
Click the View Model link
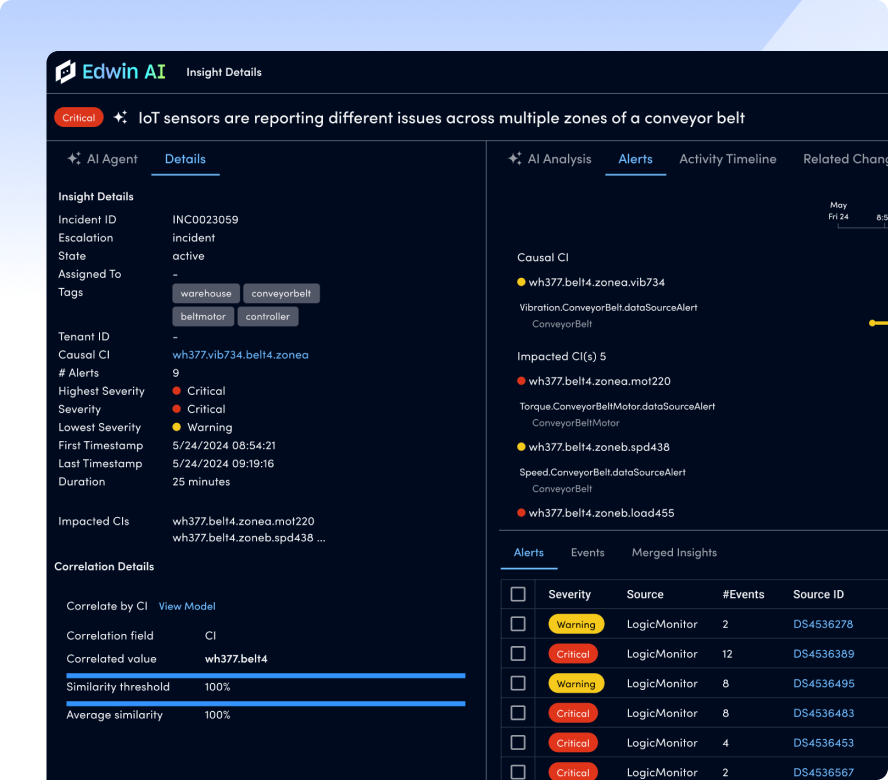coord(187,606)
